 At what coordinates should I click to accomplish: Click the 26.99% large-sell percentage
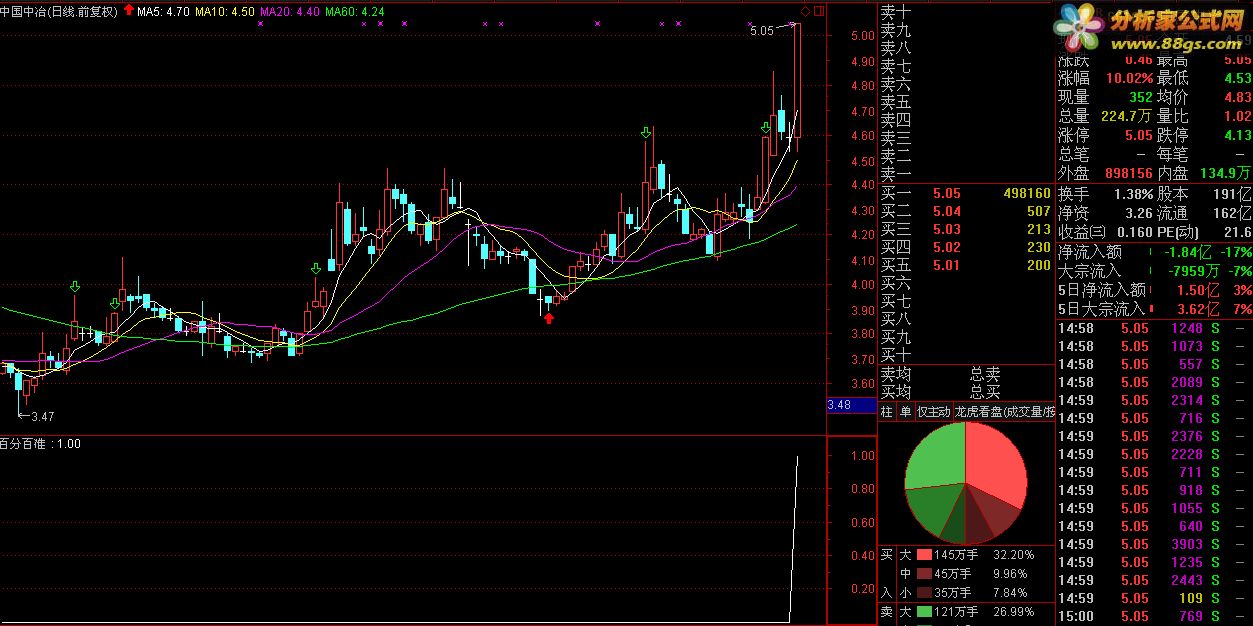coord(1013,610)
